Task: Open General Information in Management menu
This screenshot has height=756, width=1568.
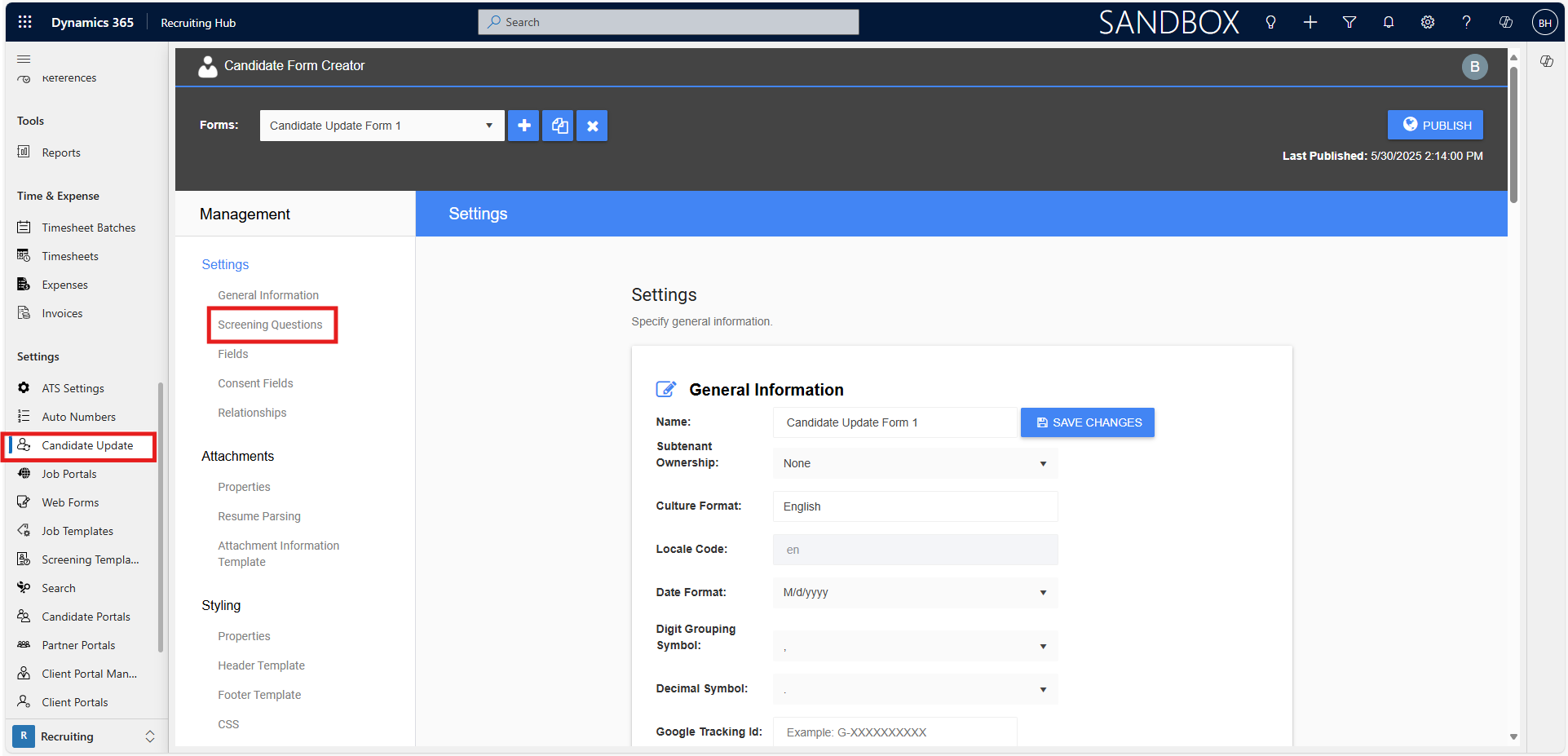Action: click(268, 295)
